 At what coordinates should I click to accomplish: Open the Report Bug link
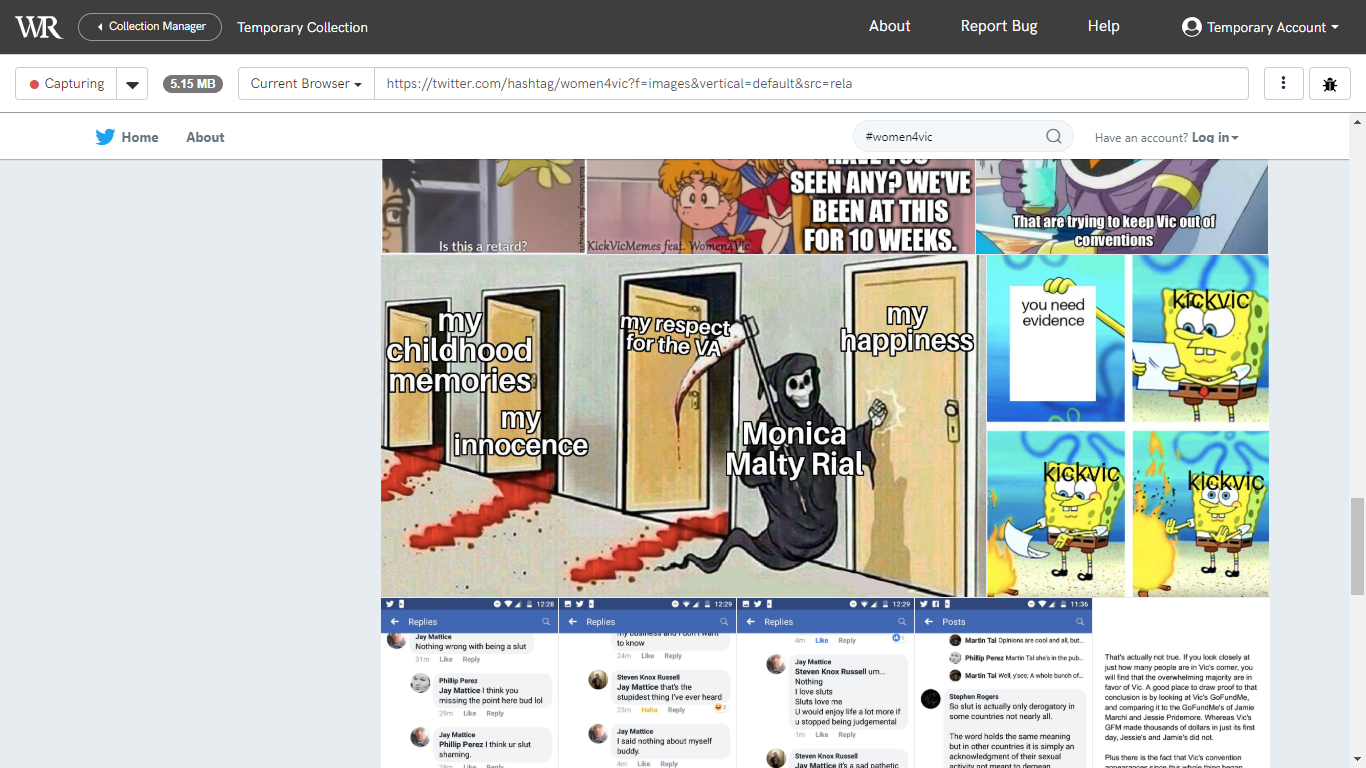click(x=999, y=26)
